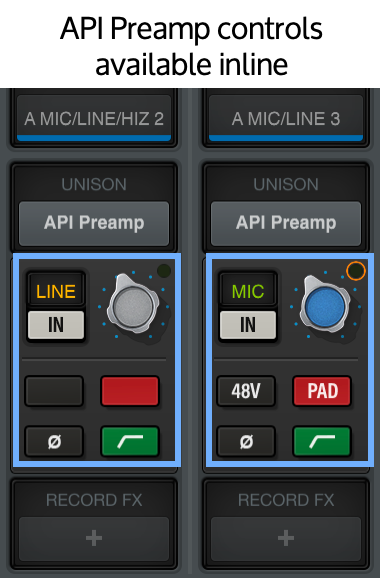The width and height of the screenshot is (380, 578).
Task: Invert polarity on the LINE channel
Action: pyautogui.click(x=54, y=441)
